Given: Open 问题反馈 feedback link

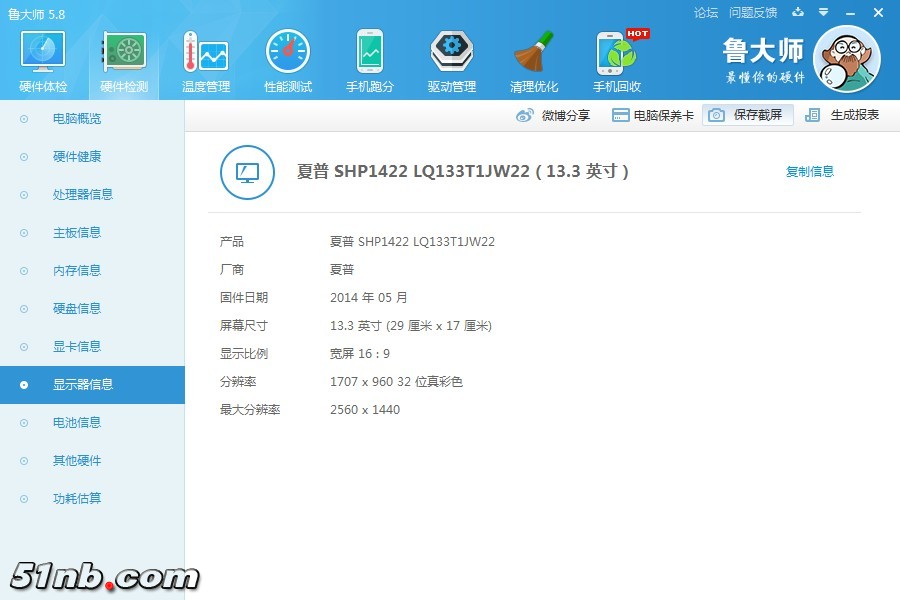Looking at the screenshot, I should [753, 13].
